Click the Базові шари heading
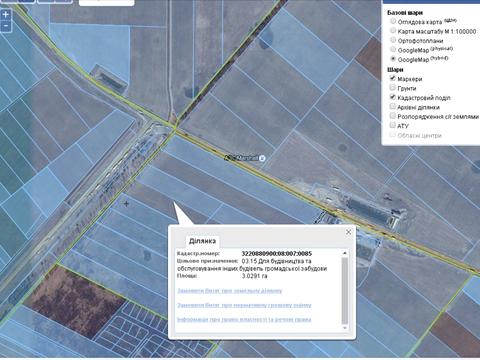This screenshot has height=360, width=480. [405, 13]
